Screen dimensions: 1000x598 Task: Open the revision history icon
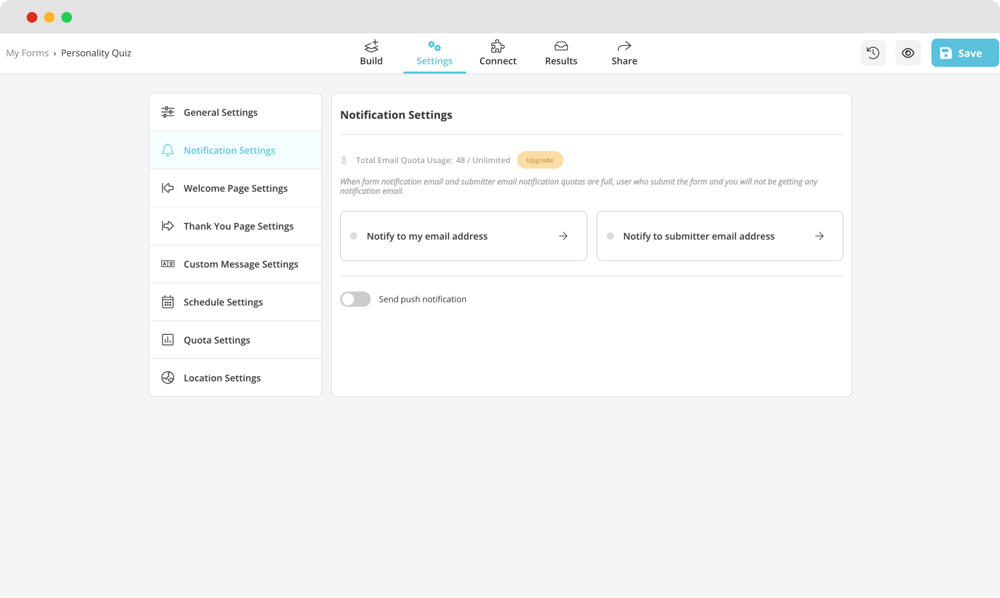[x=872, y=52]
